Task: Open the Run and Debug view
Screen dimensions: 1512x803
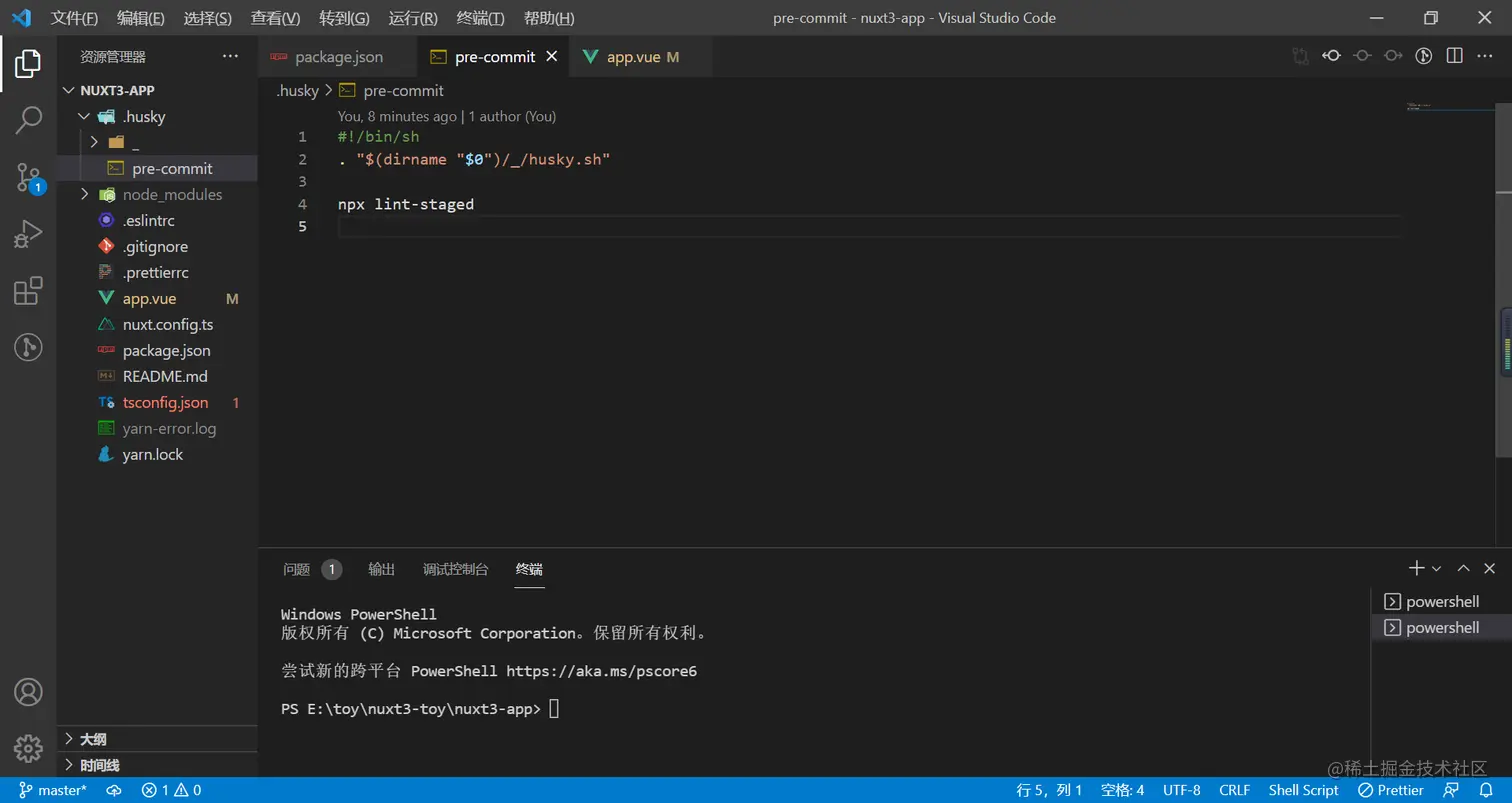Action: tap(28, 235)
